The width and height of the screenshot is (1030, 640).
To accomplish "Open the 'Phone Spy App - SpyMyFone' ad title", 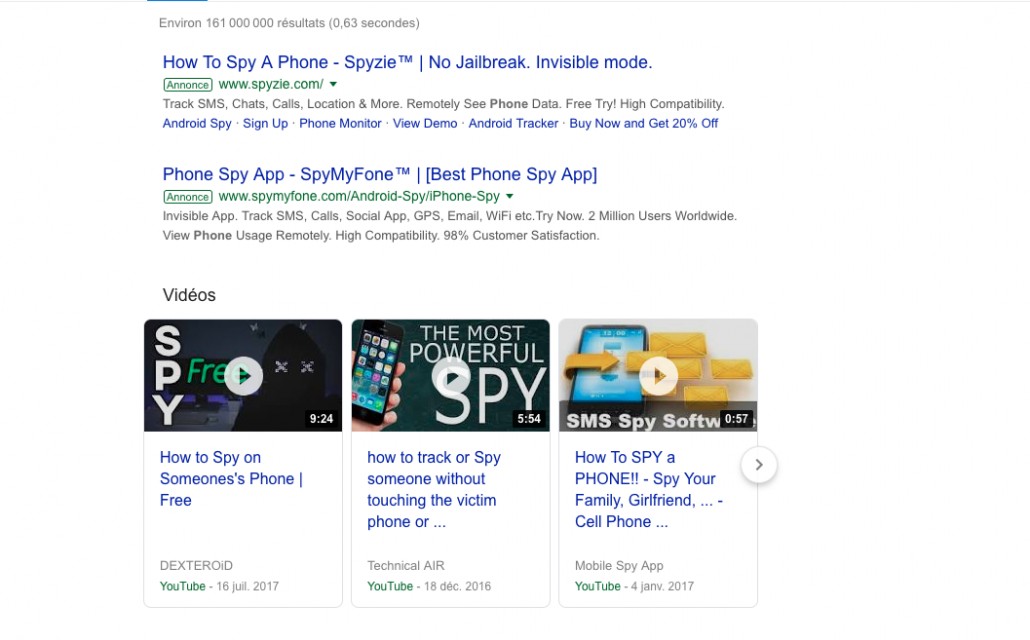I will coord(380,174).
